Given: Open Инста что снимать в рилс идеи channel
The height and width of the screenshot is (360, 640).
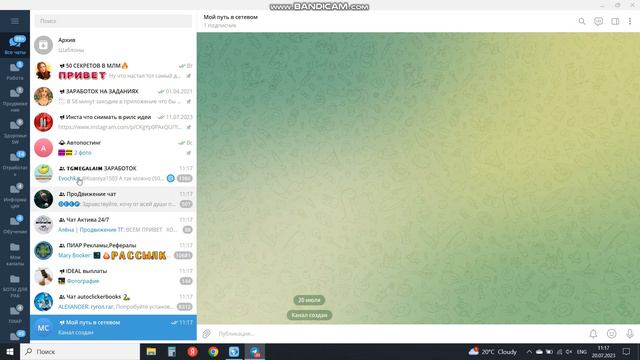Looking at the screenshot, I should tap(113, 122).
